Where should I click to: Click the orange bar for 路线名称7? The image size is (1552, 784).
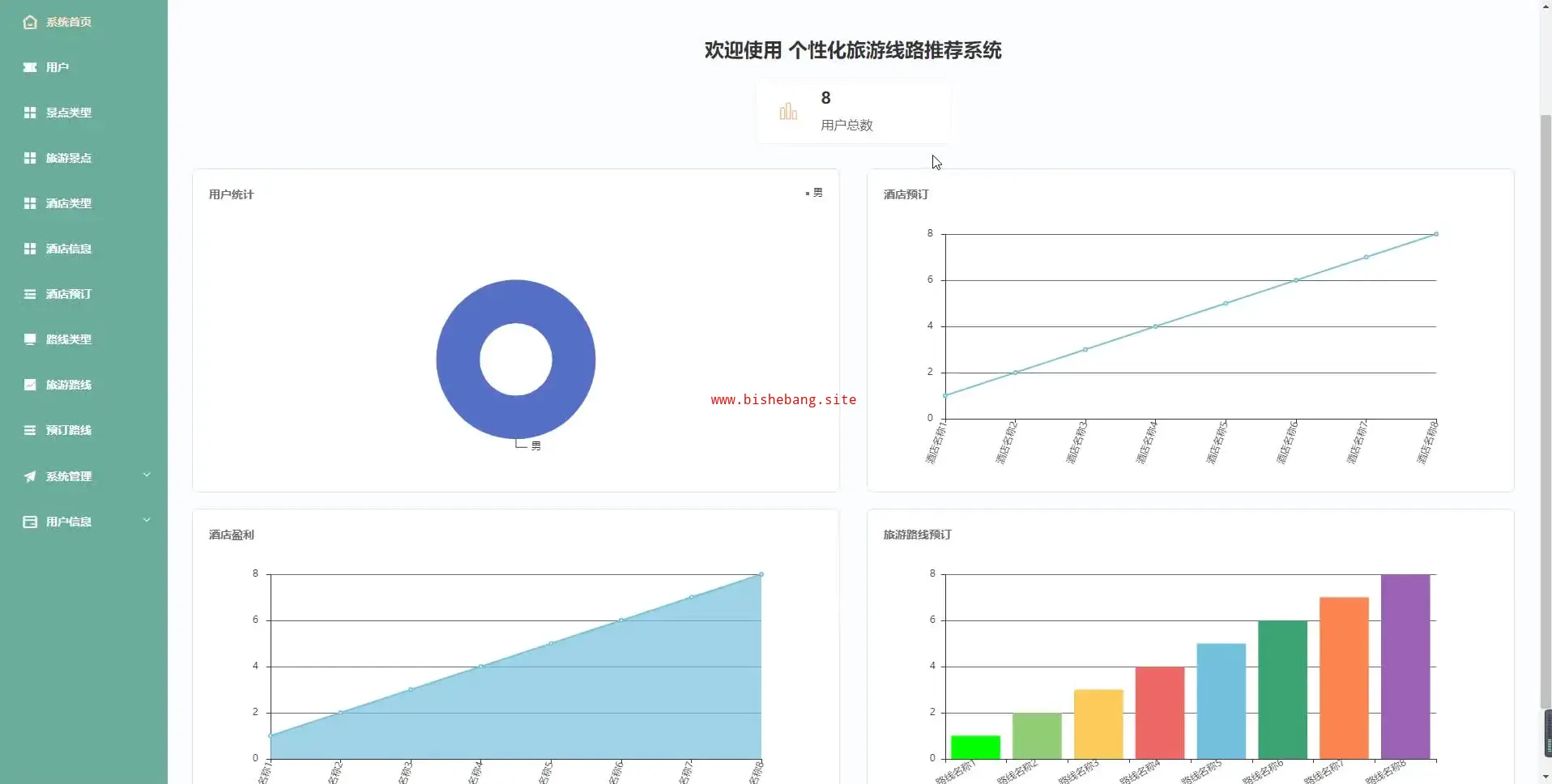tap(1344, 678)
